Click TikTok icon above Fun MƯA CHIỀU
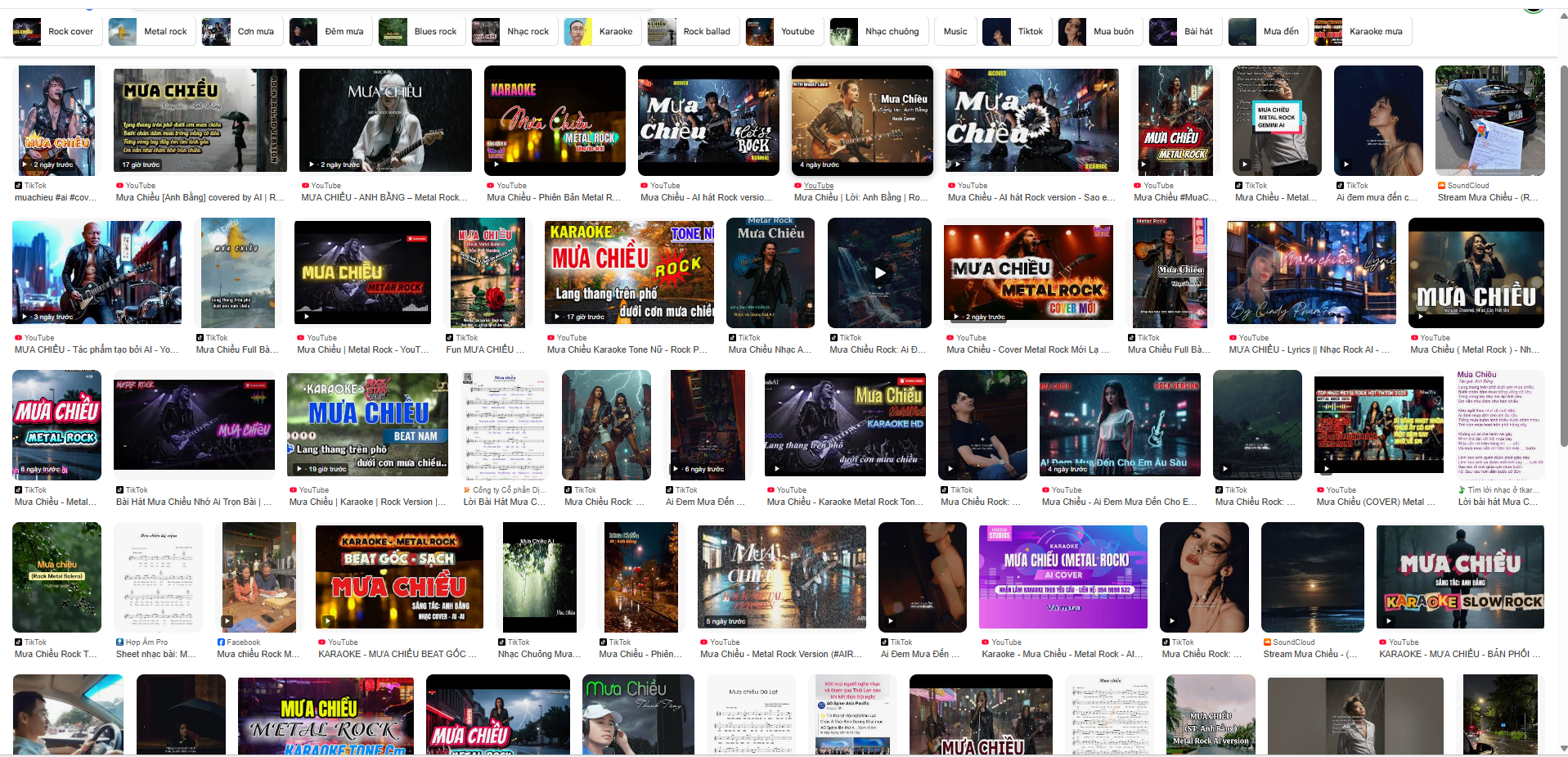The width and height of the screenshot is (1568, 757). [449, 338]
